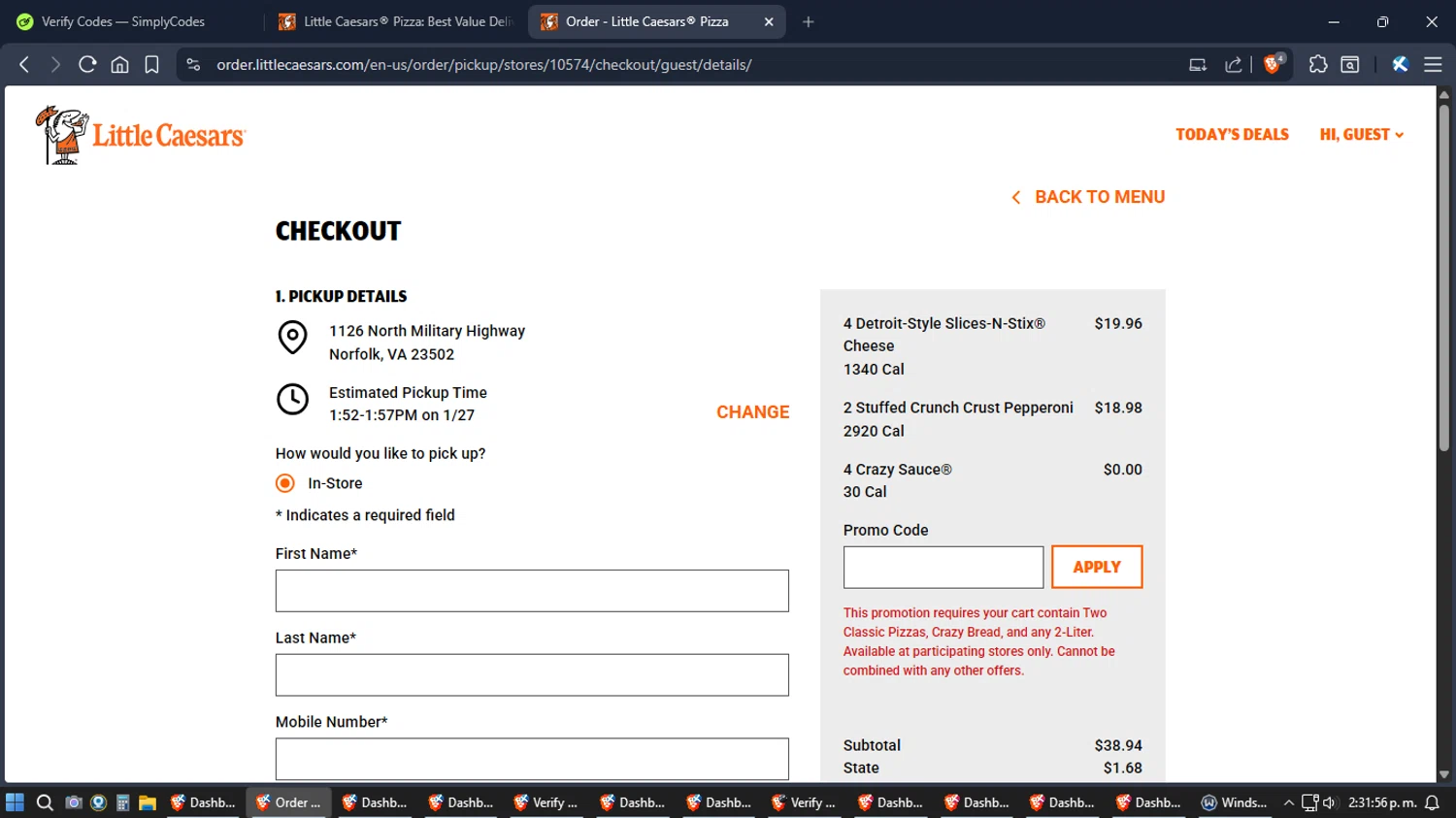1456x818 pixels.
Task: View site information icon in address bar
Action: [193, 65]
